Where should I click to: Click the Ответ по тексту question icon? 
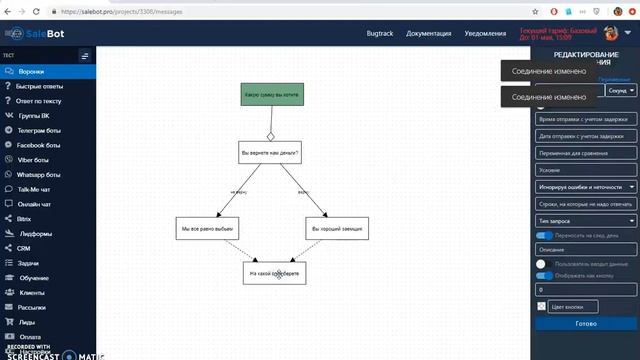[x=8, y=100]
